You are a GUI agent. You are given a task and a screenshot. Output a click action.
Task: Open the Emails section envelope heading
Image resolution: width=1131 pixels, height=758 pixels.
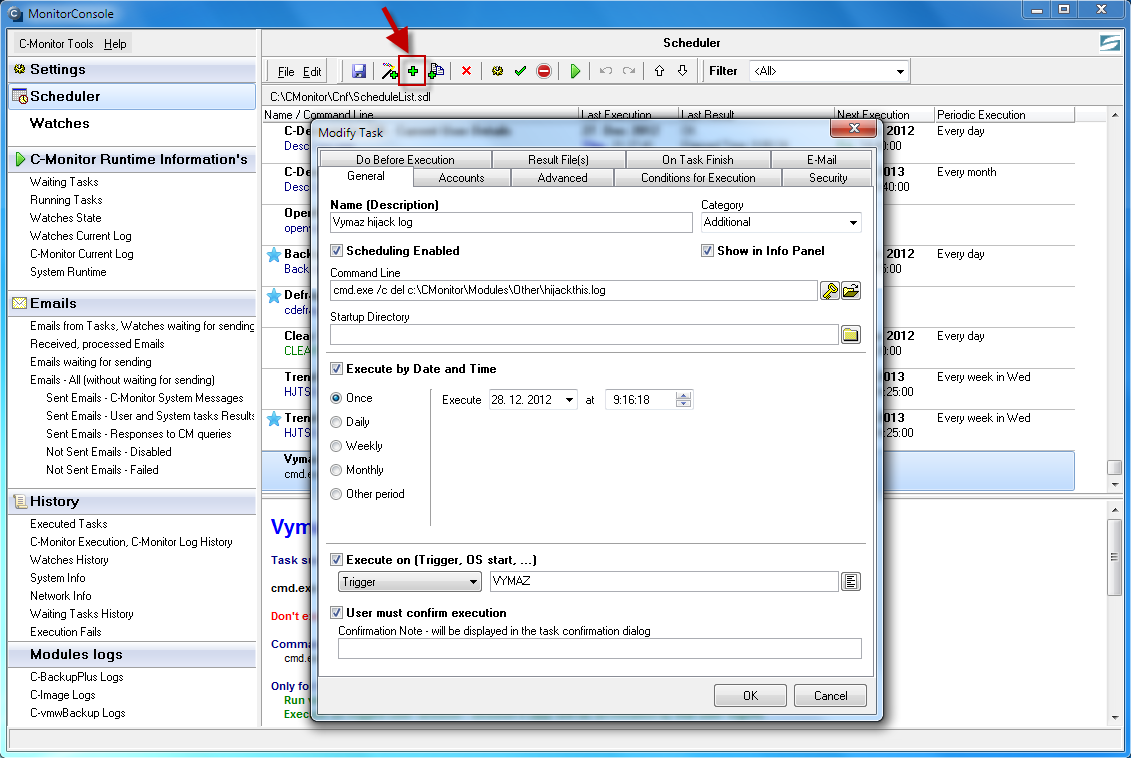(53, 304)
